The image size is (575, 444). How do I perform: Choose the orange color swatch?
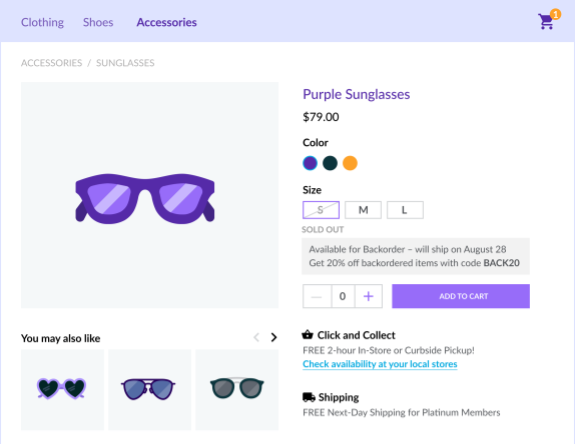coord(350,163)
